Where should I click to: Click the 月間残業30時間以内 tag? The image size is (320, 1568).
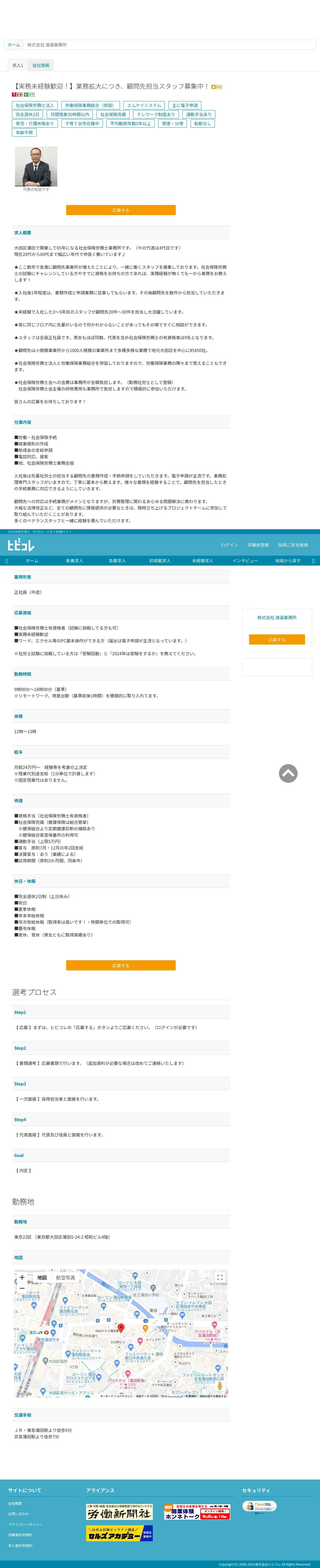coord(69,114)
